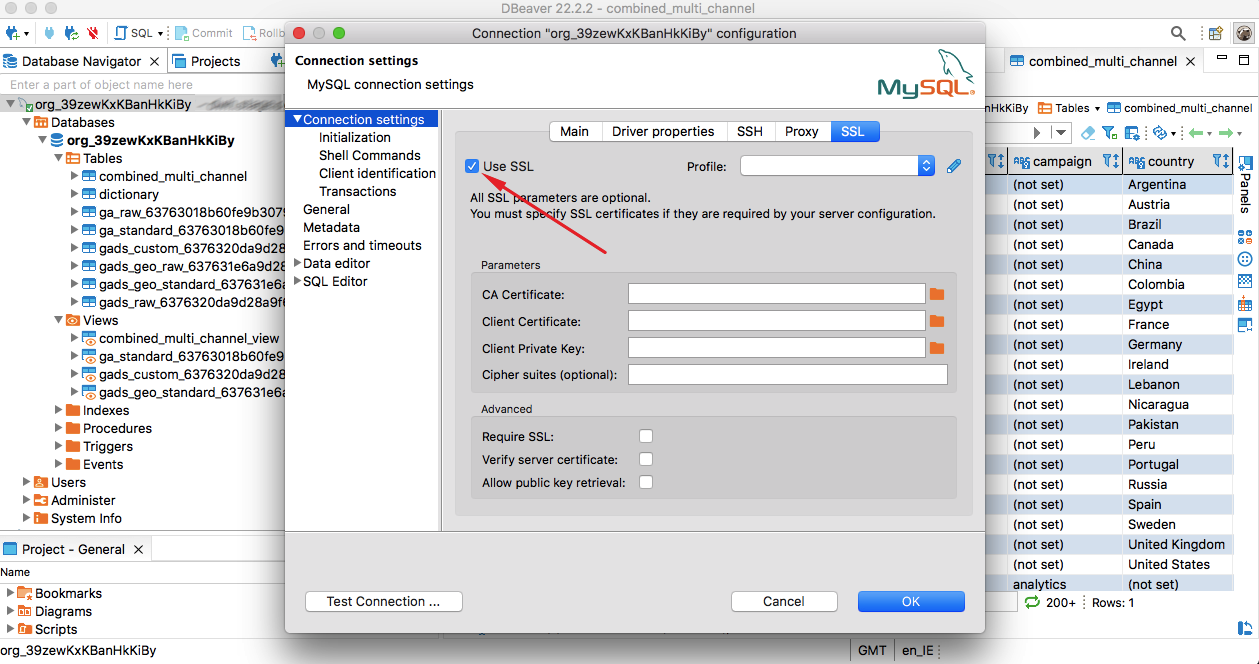Image resolution: width=1259 pixels, height=664 pixels.
Task: Select Errors and timeouts in settings tree
Action: pyautogui.click(x=362, y=245)
